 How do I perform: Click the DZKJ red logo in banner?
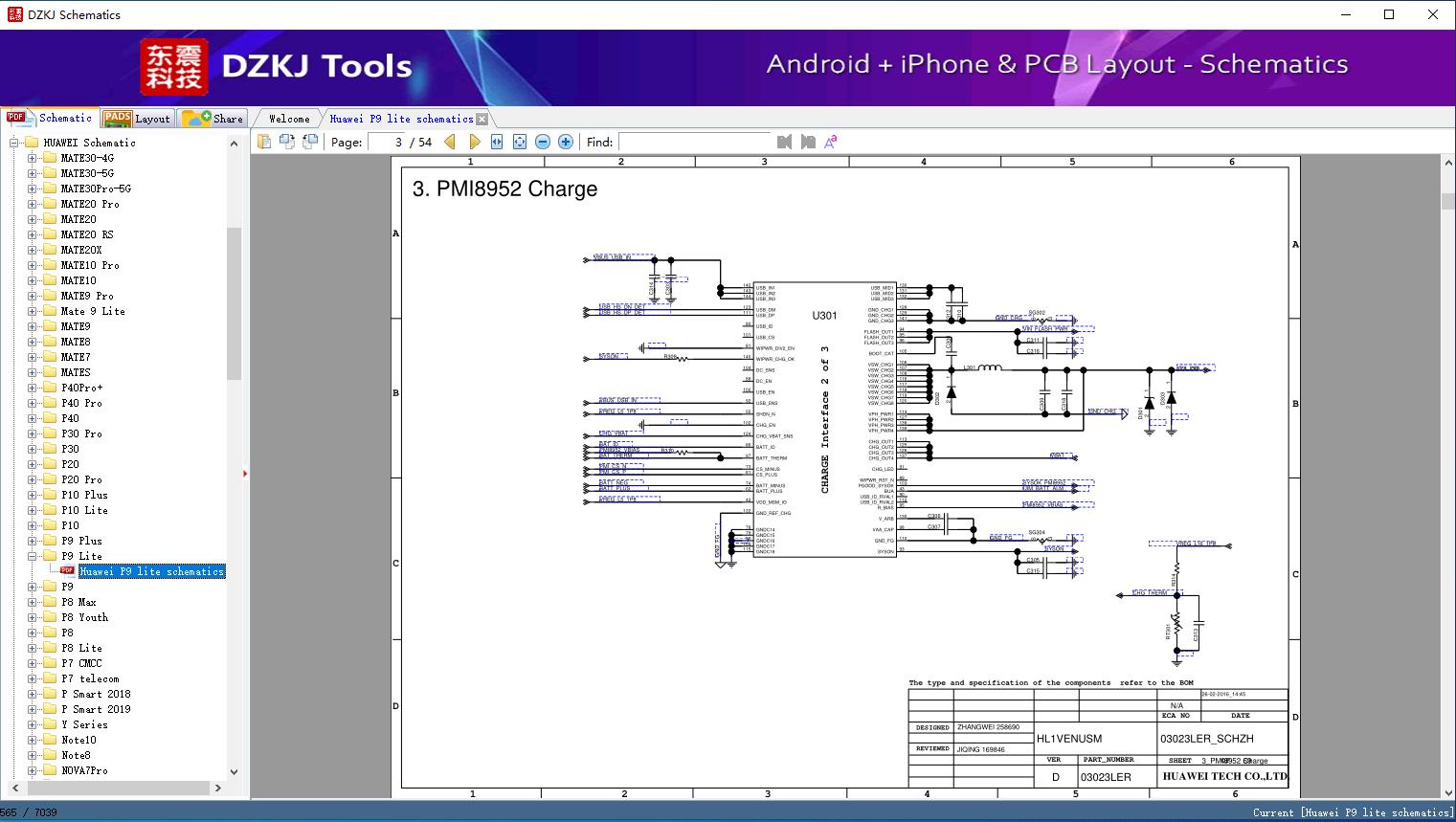coord(174,67)
